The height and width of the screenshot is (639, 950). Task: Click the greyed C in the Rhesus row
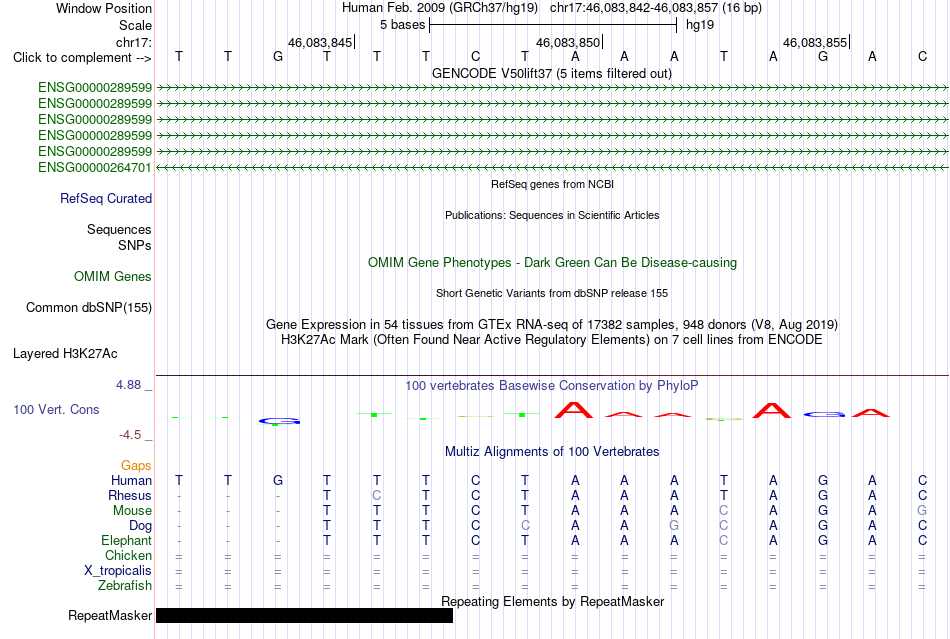point(377,496)
